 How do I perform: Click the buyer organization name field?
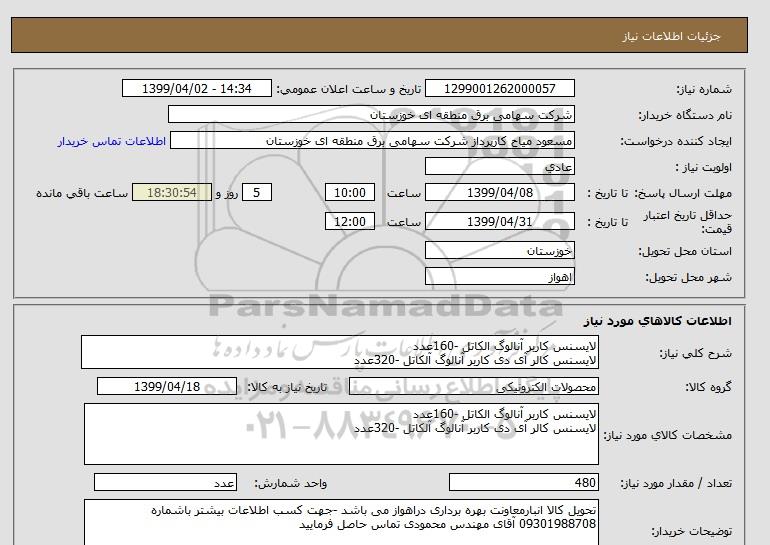[372, 115]
